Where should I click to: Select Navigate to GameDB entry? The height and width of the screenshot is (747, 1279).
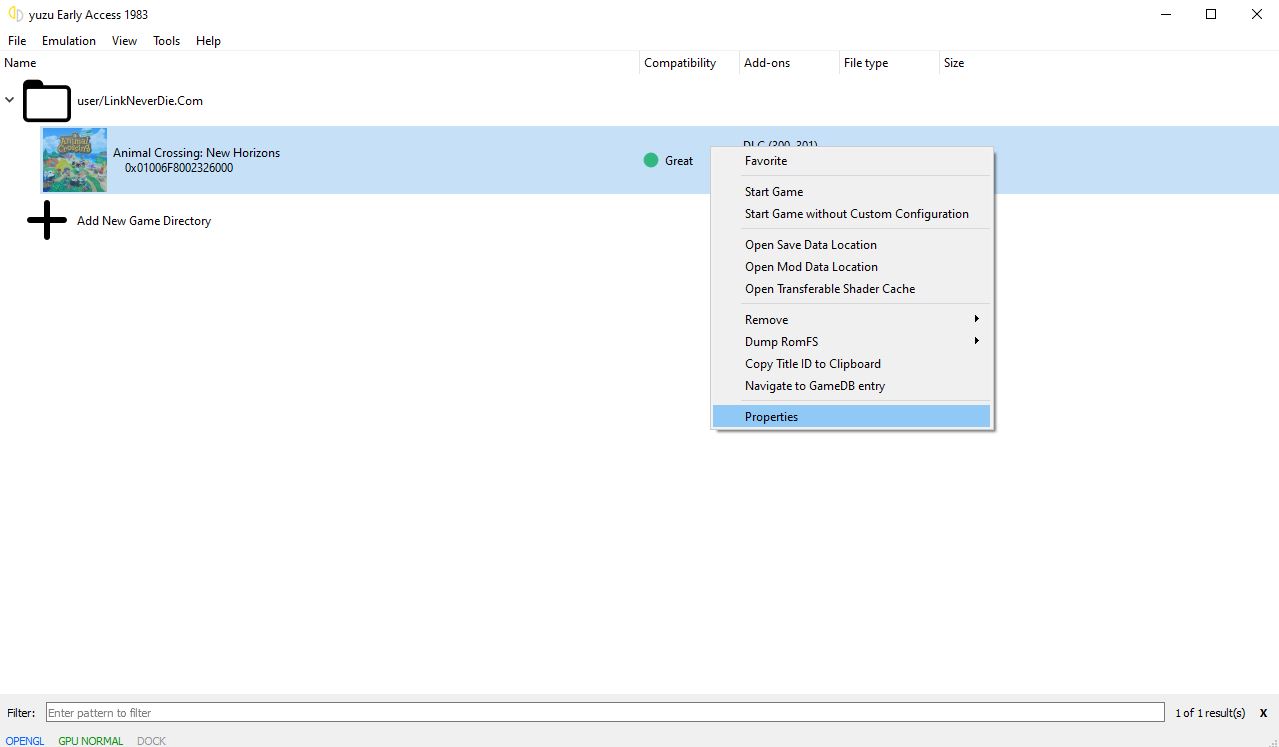coord(852,386)
